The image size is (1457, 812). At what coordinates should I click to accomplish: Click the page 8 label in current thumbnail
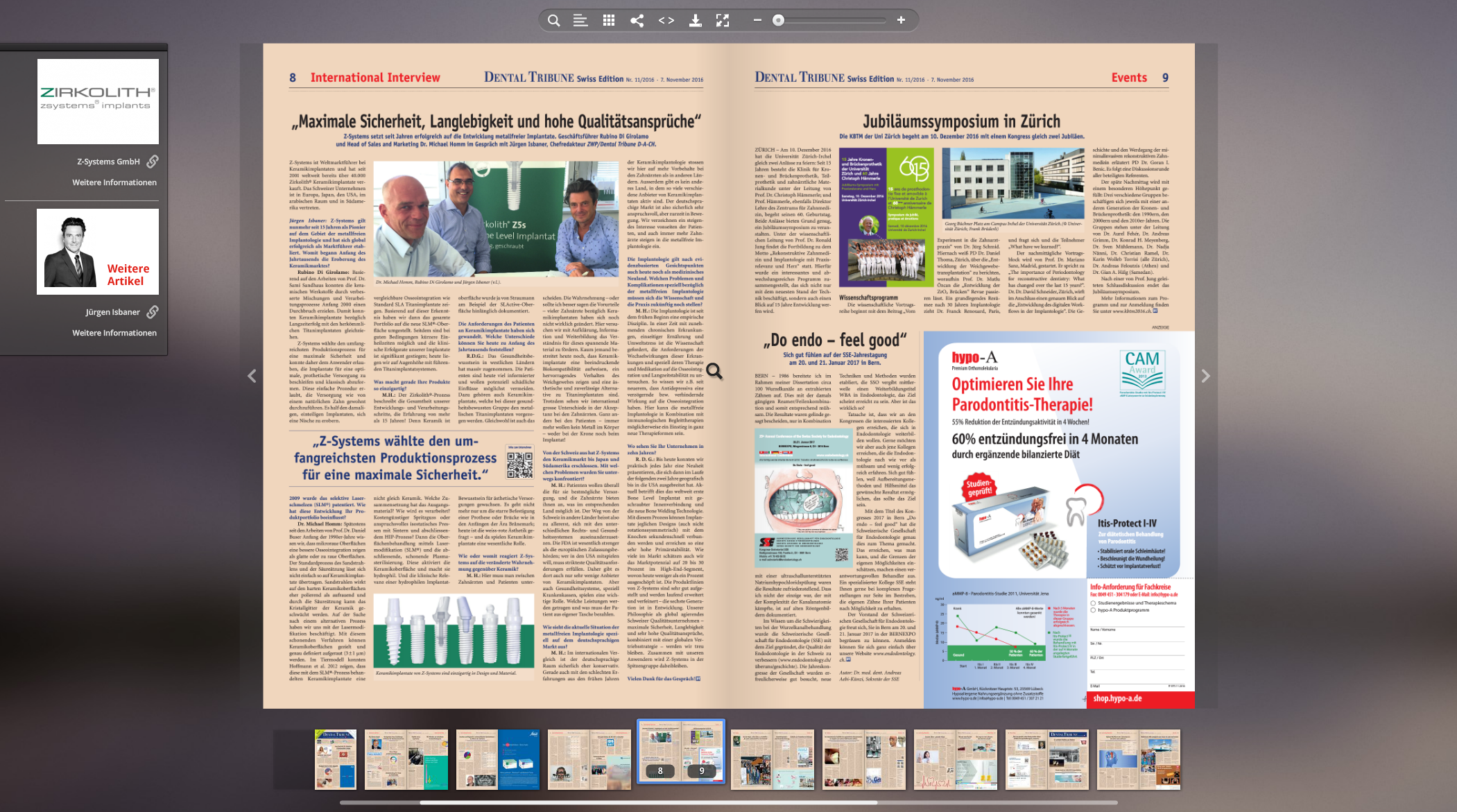(659, 770)
